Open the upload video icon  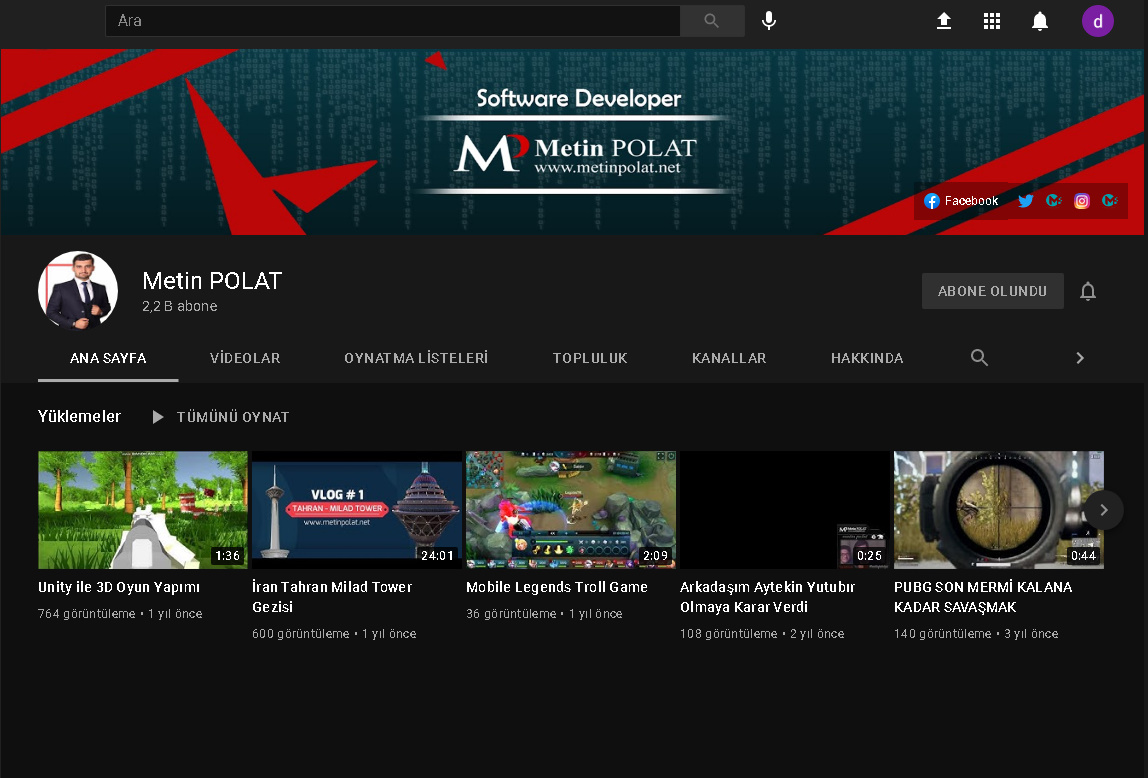pos(943,21)
